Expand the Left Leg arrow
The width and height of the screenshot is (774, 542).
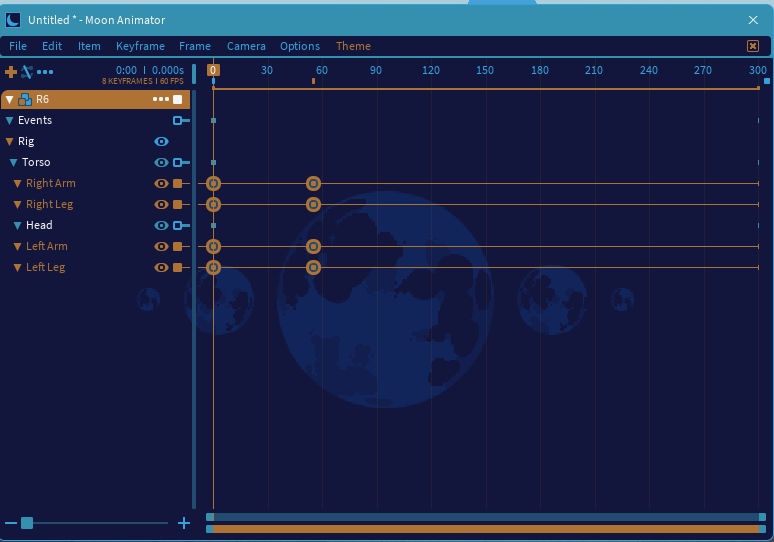click(17, 268)
